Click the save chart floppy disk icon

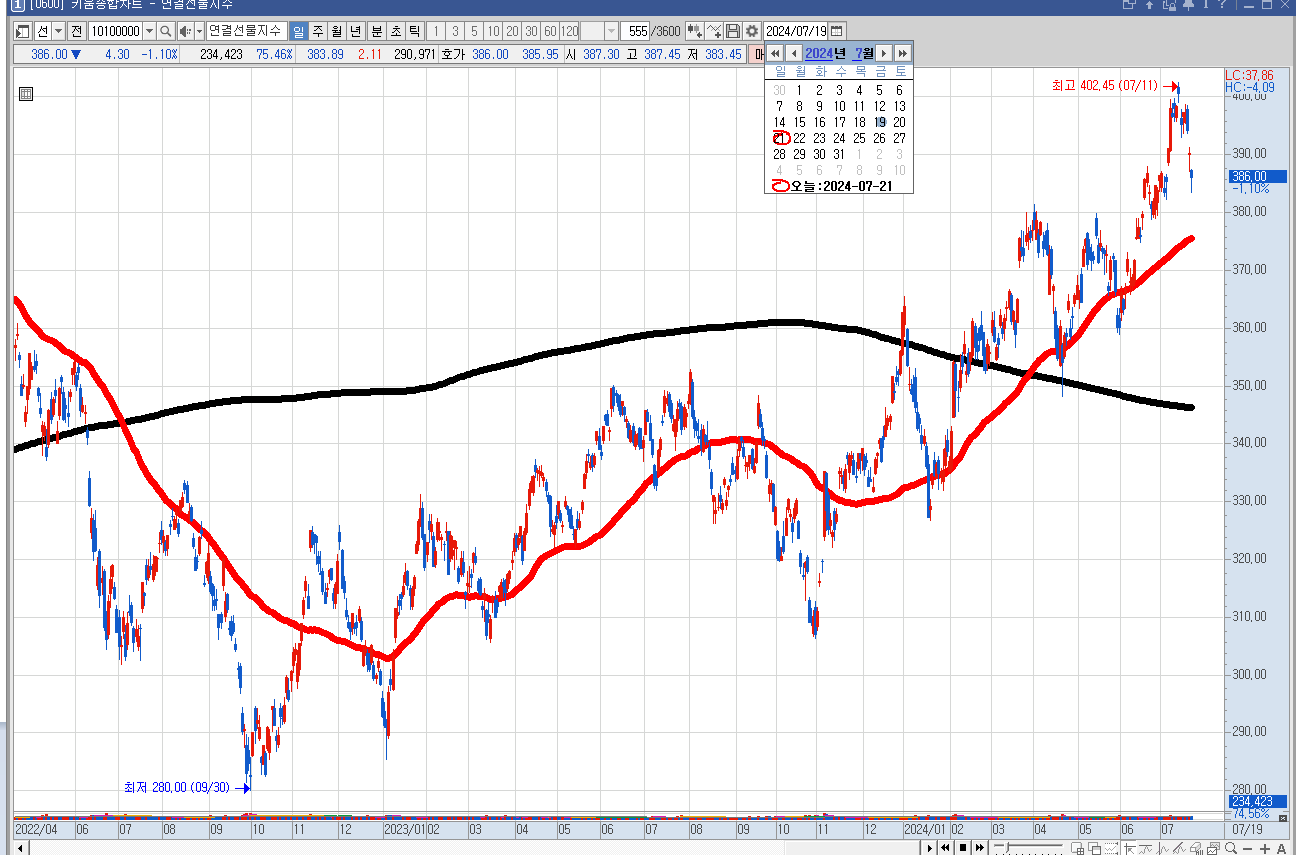pos(733,31)
